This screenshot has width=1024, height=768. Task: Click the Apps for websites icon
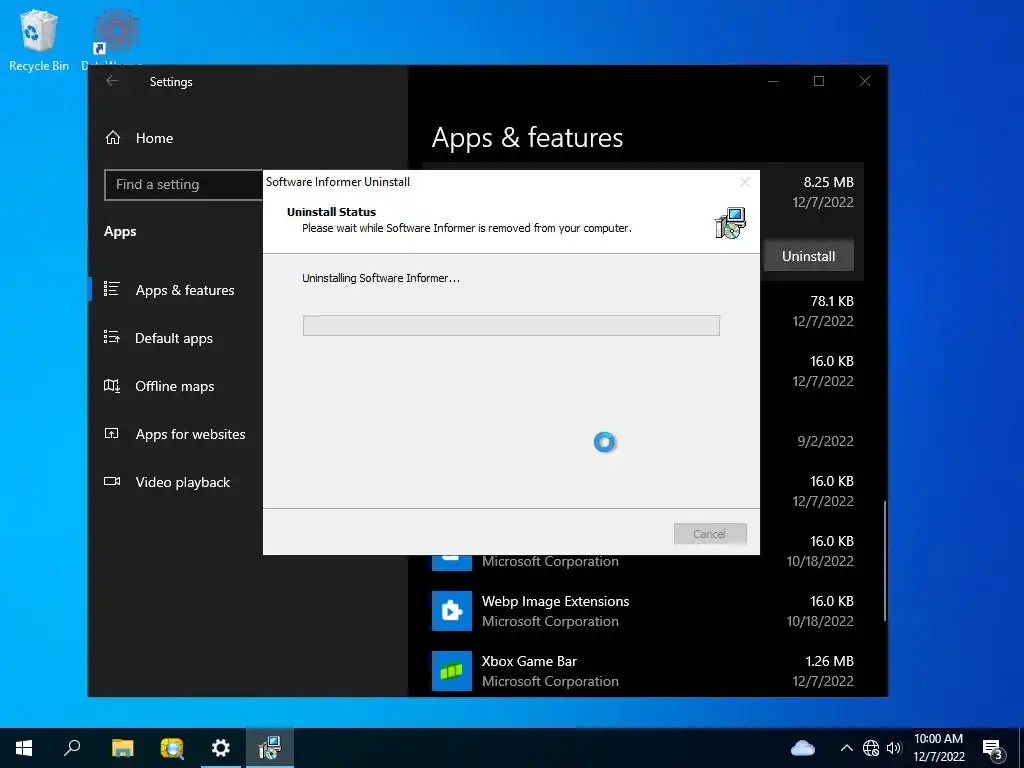point(112,434)
